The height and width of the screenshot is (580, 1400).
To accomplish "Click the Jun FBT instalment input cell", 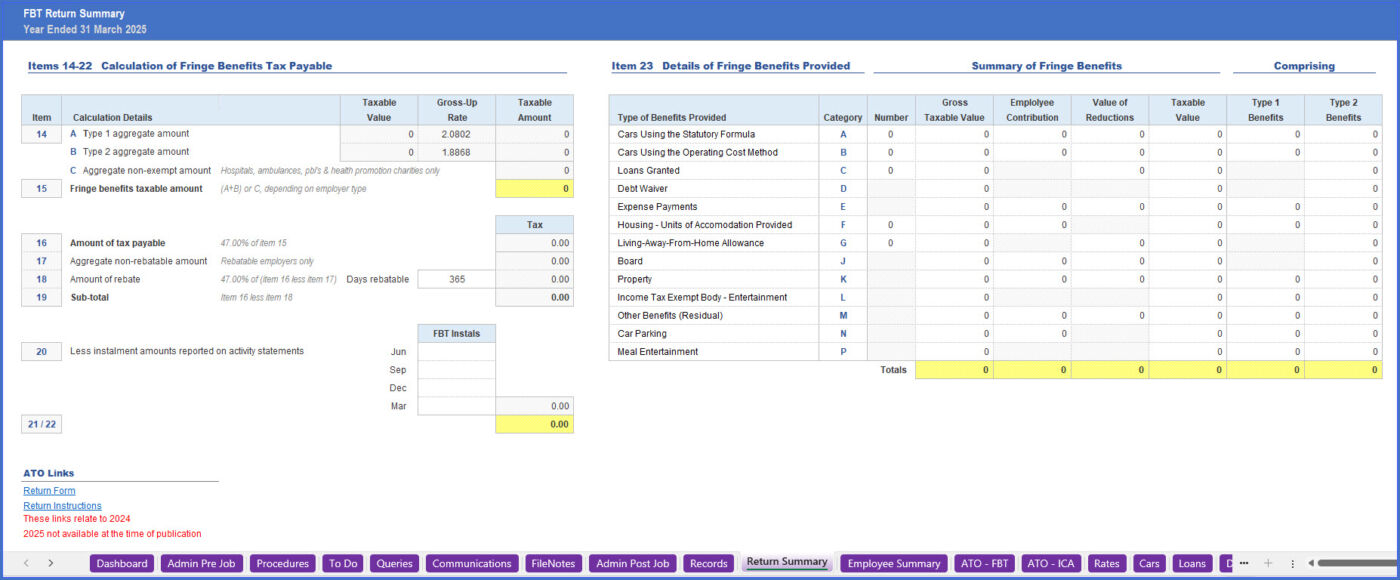I will (455, 351).
